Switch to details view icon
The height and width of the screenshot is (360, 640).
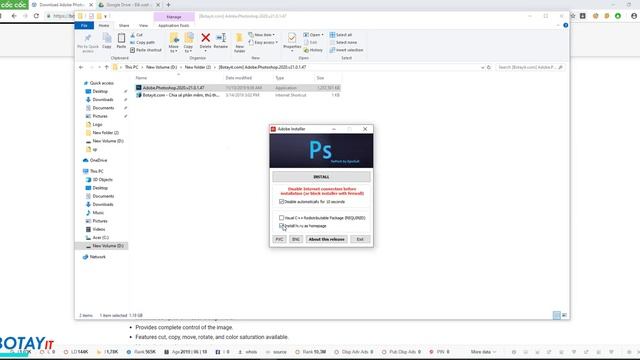click(556, 315)
